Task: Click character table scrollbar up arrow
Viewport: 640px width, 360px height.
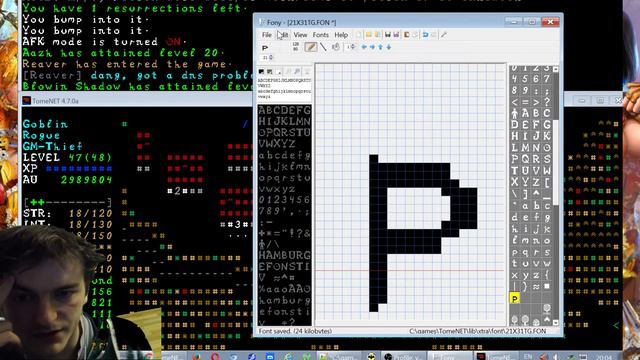Action: 556,69
